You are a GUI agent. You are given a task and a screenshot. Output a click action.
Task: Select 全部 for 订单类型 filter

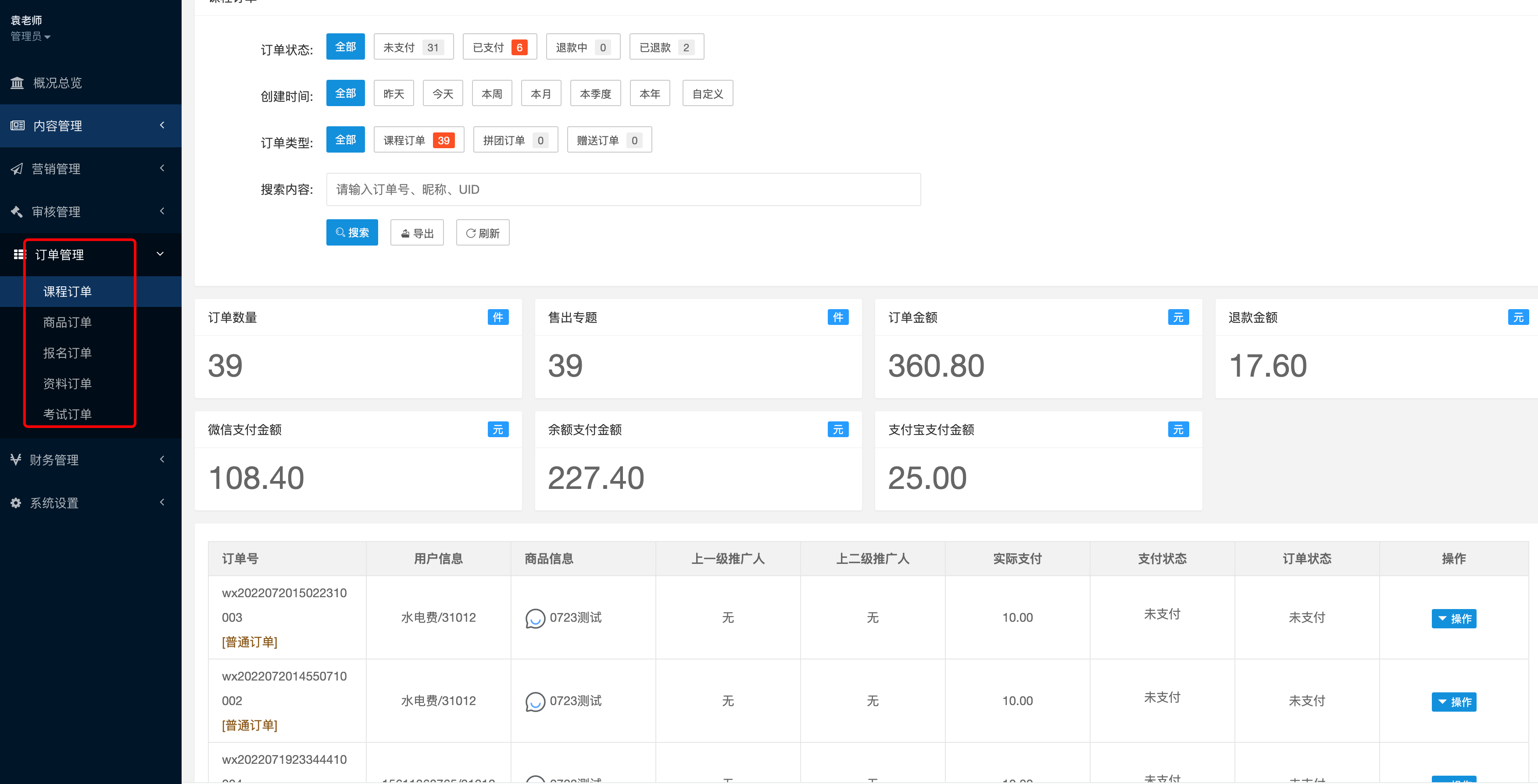tap(345, 139)
